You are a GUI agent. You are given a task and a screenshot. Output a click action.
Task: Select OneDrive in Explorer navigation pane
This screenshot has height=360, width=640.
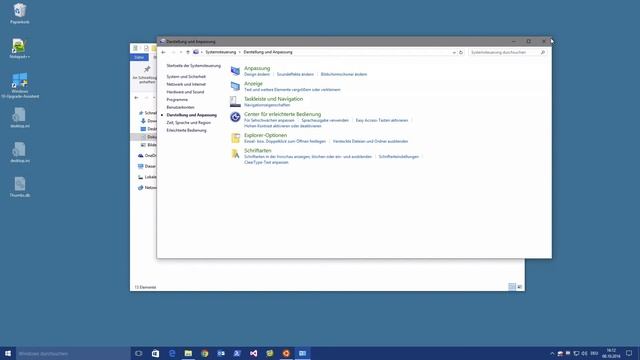point(147,156)
